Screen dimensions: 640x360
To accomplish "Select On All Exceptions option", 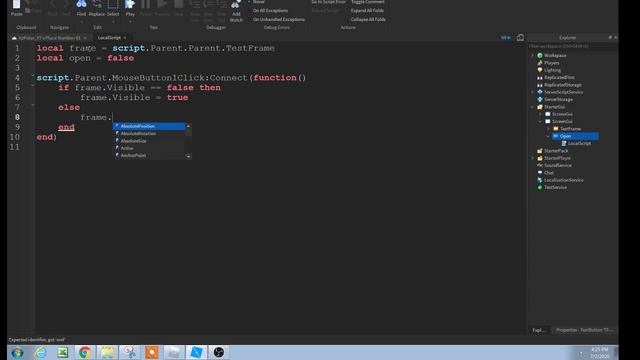I will pyautogui.click(x=270, y=11).
